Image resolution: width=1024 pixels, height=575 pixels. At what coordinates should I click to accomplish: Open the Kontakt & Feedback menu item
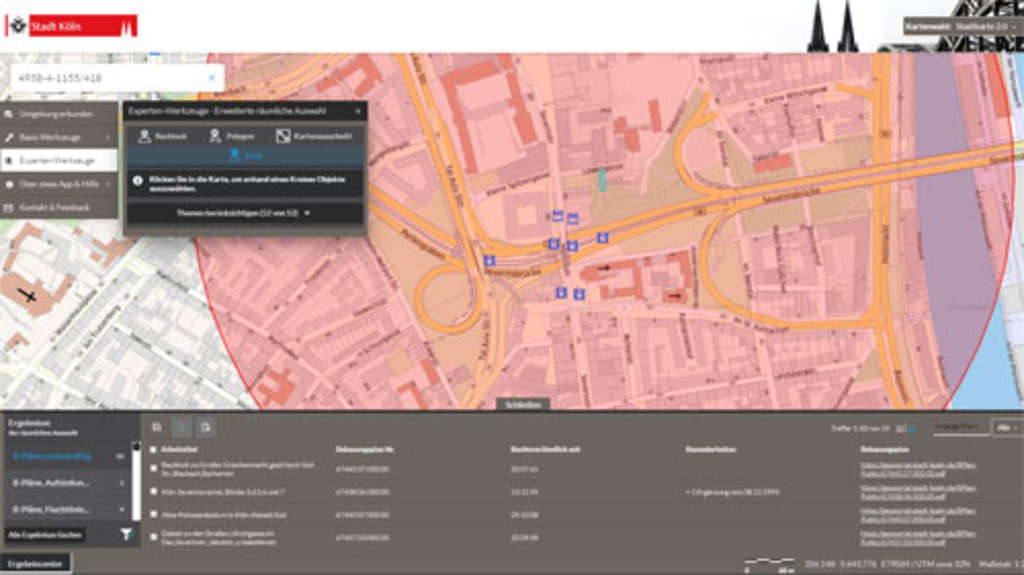pos(60,207)
